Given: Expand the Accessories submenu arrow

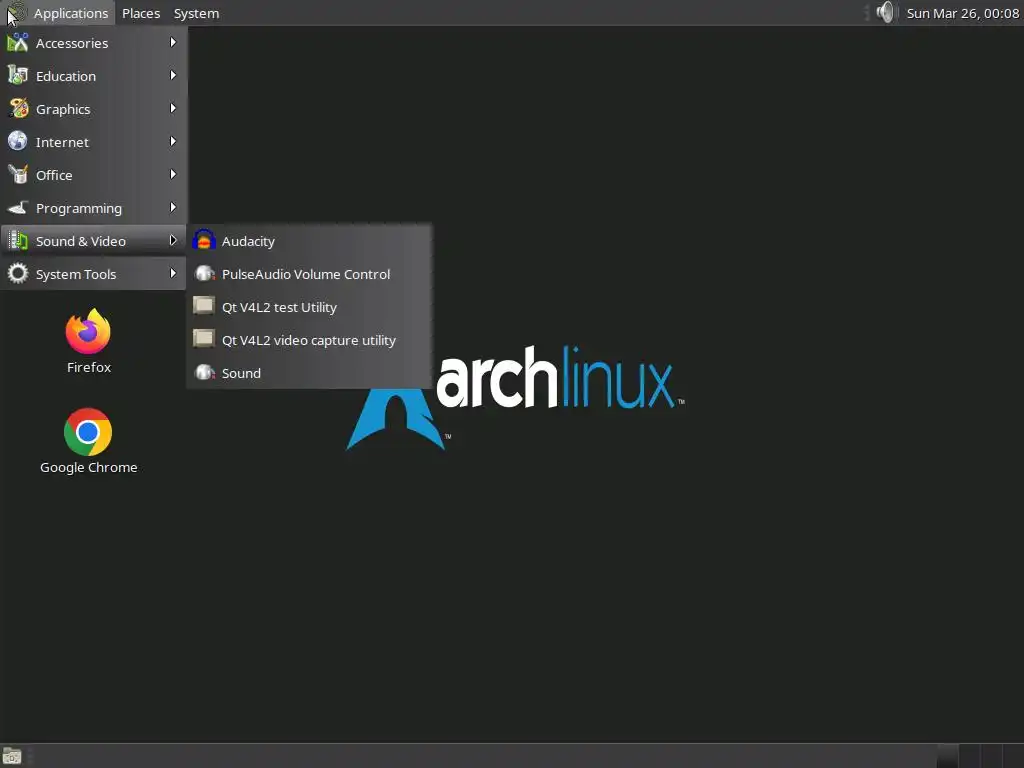Looking at the screenshot, I should (x=173, y=42).
